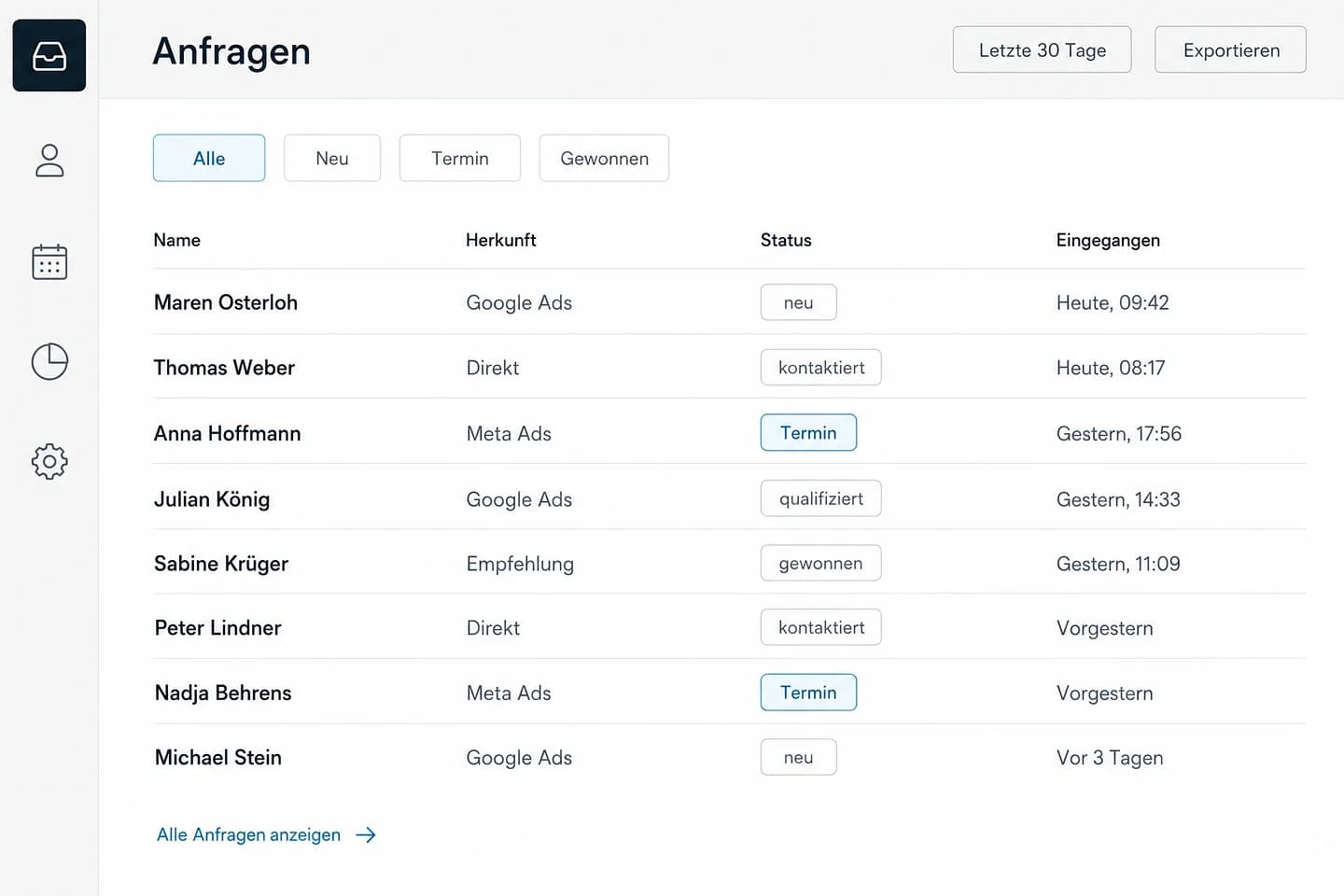Open the Nadja Behrens request
Screen dimensions: 1344x896
pos(223,693)
